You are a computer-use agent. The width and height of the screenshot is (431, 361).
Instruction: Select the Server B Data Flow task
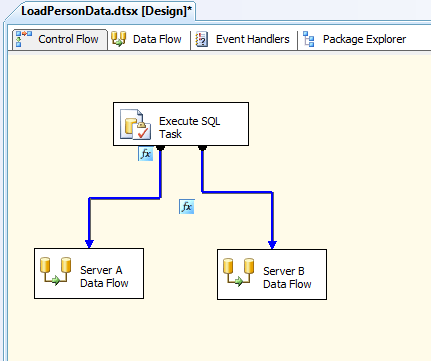click(x=272, y=274)
